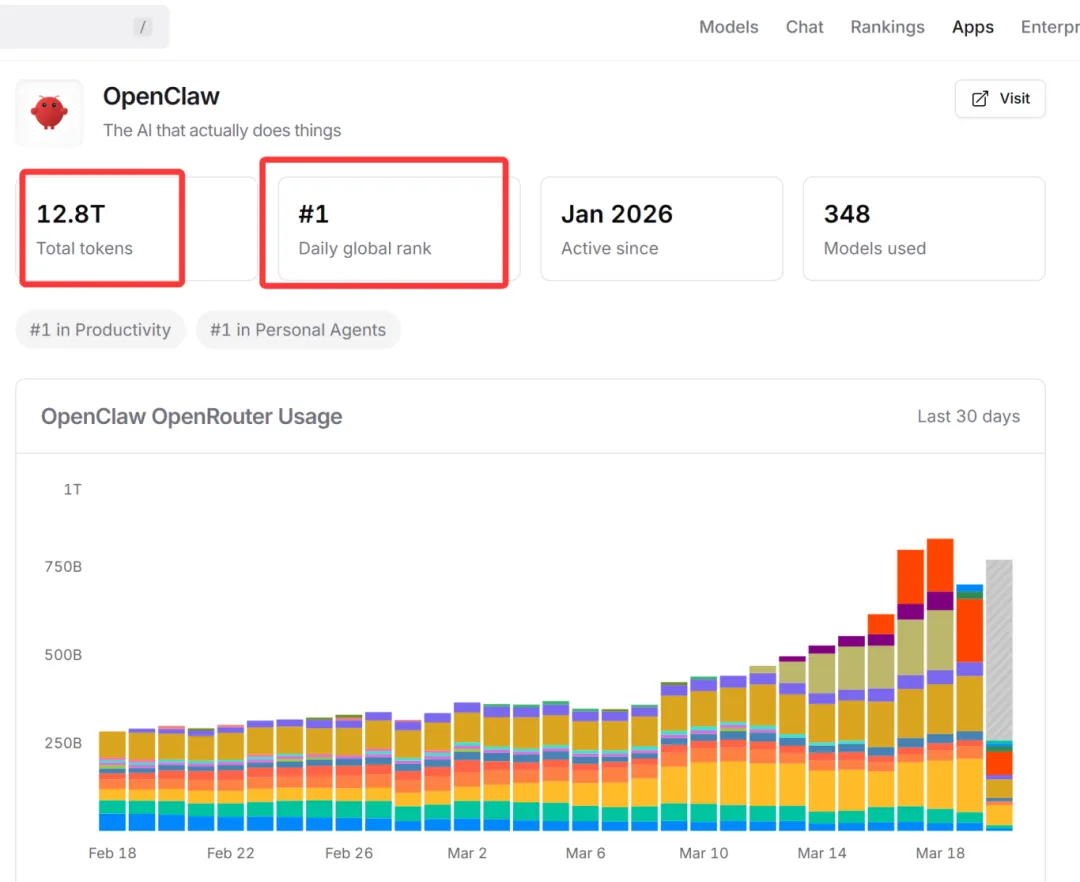Click the 'Mar 2' x-axis label
Viewport: 1080px width, 882px height.
tap(467, 853)
